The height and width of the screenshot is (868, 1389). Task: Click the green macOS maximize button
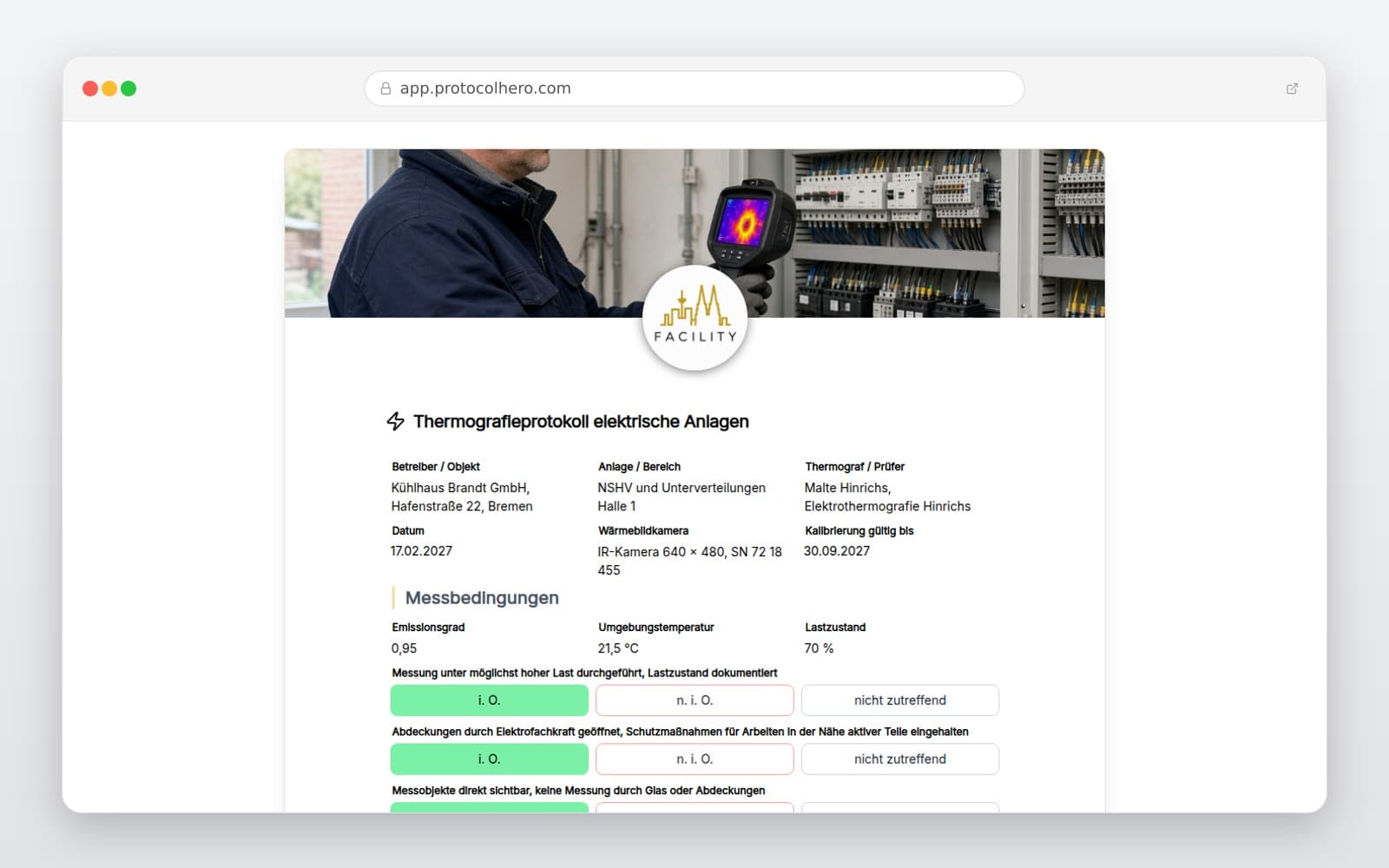(x=128, y=89)
